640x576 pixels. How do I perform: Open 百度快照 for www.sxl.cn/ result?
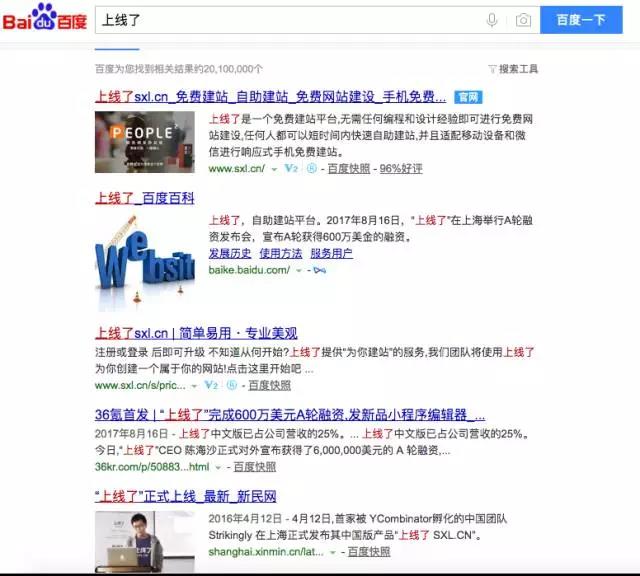[x=349, y=168]
